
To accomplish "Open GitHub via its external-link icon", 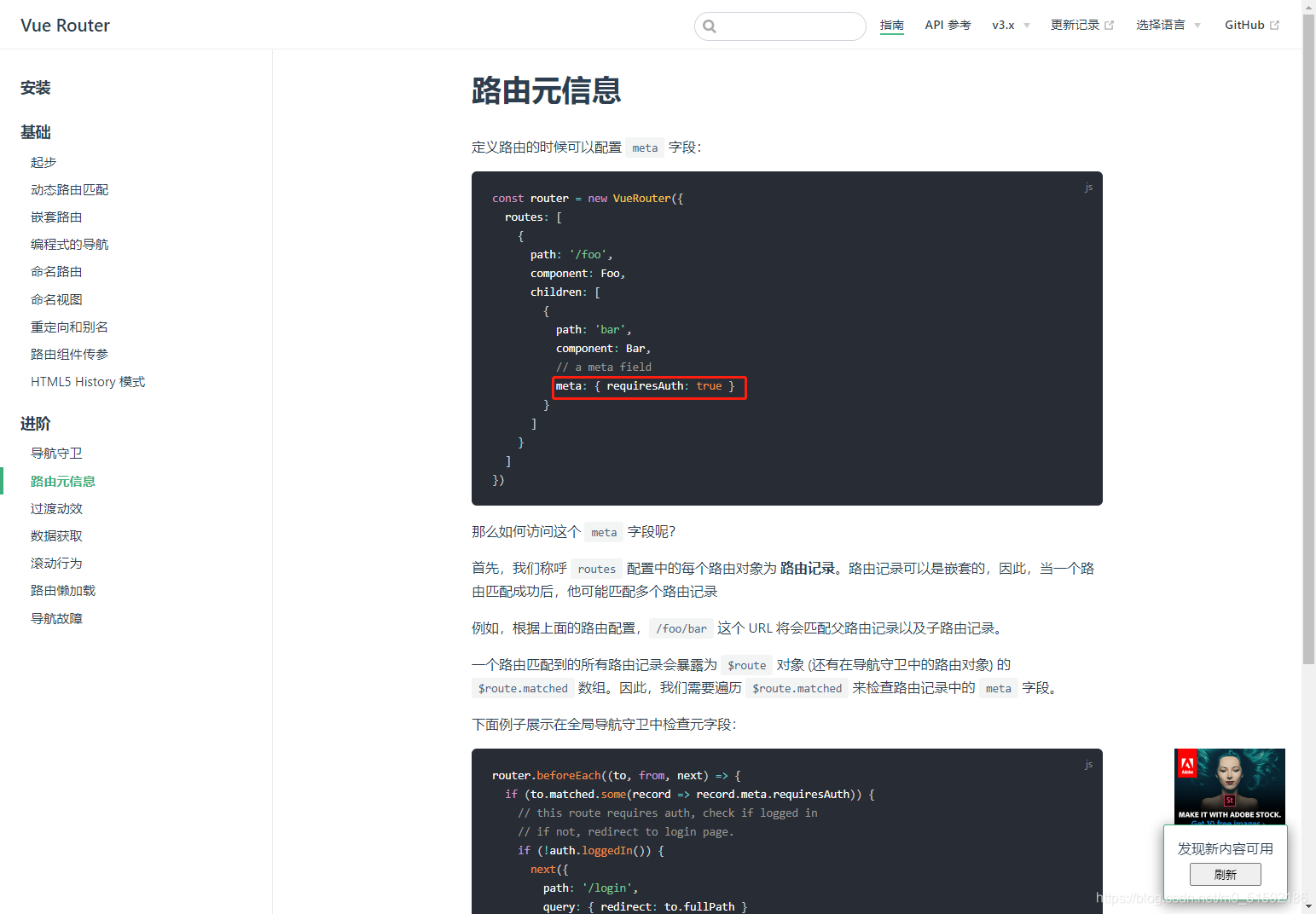I will (1273, 24).
